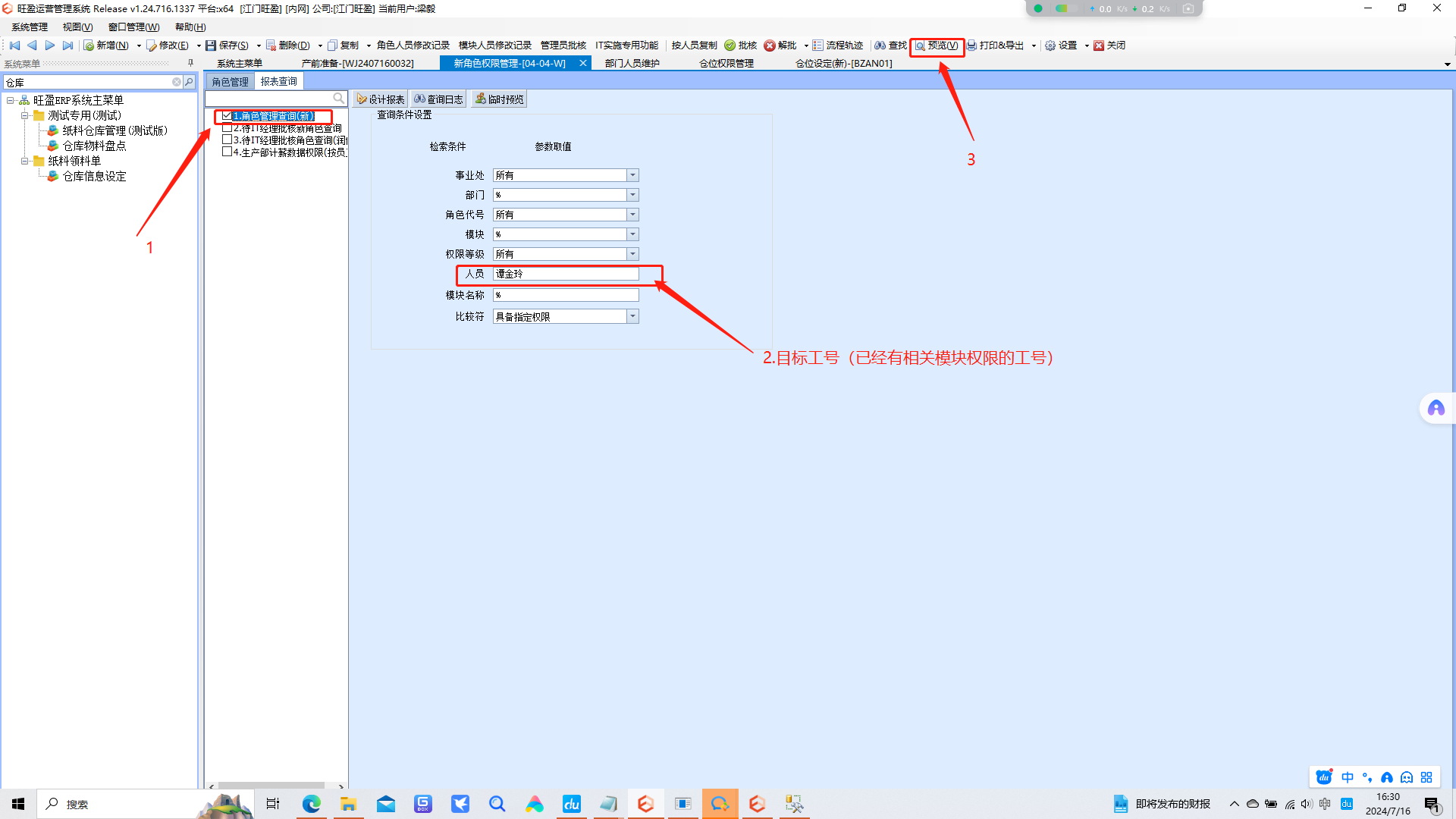Click the 查询日志 button
Viewport: 1456px width, 819px height.
click(438, 99)
